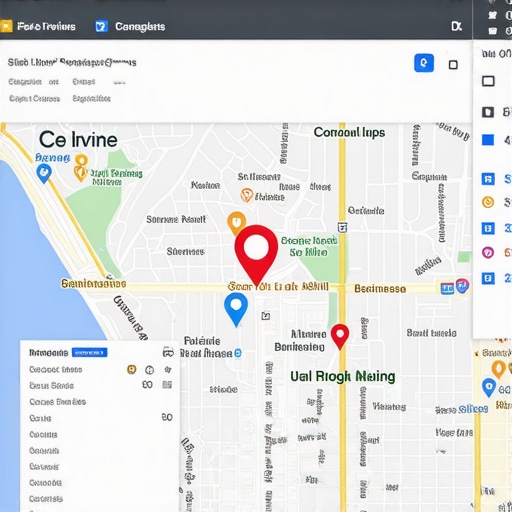Viewport: 512px width, 512px height.
Task: Open the first header tab next to the yellow icon
Action: tap(46, 27)
